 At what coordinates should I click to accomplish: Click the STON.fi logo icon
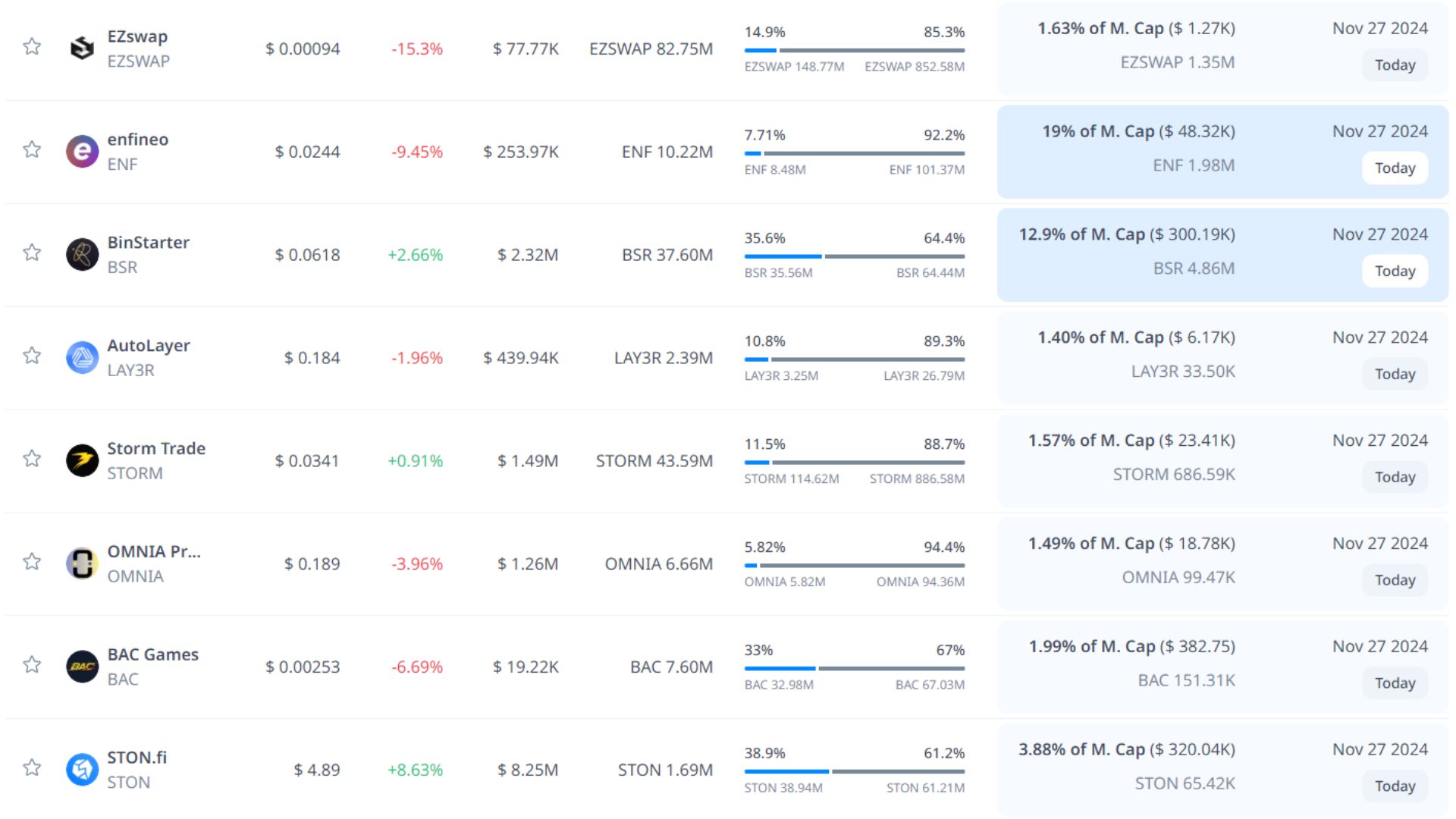(82, 770)
